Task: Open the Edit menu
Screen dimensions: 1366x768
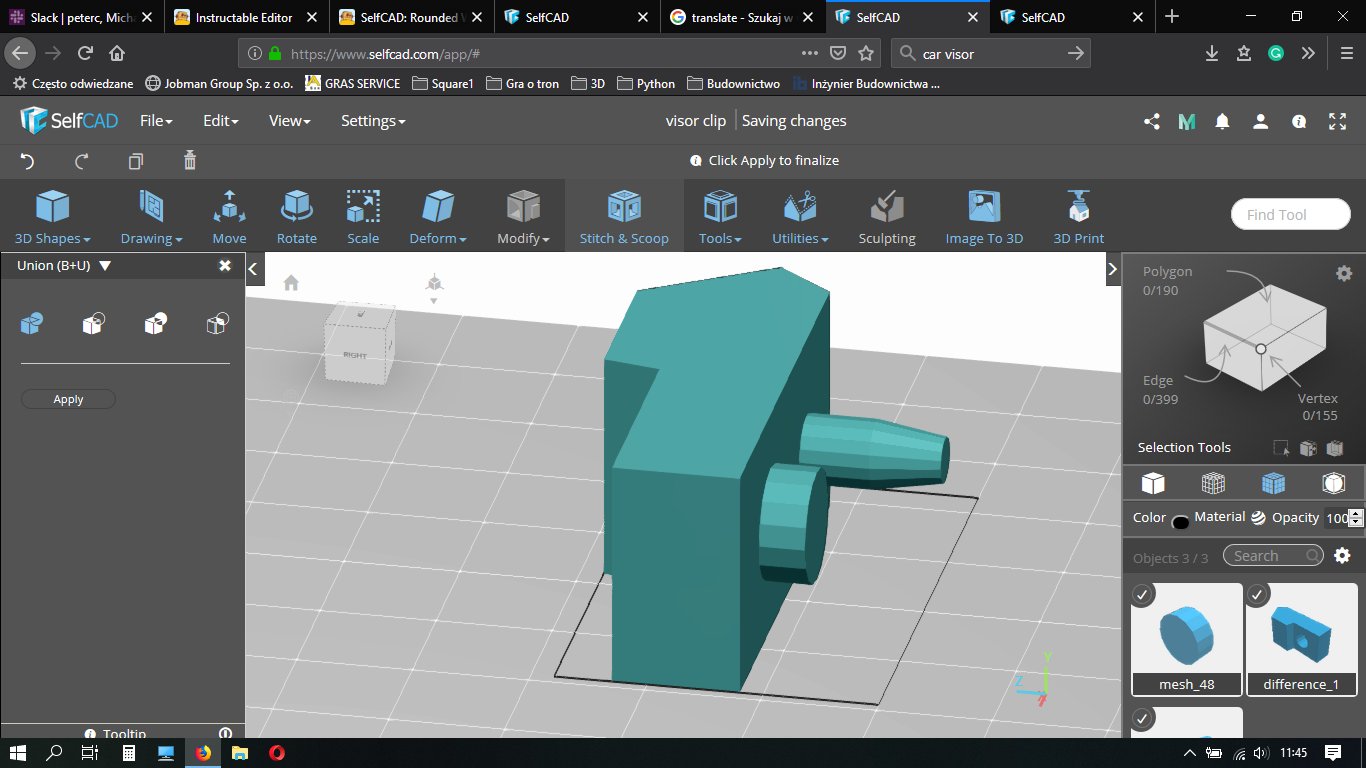Action: 220,121
